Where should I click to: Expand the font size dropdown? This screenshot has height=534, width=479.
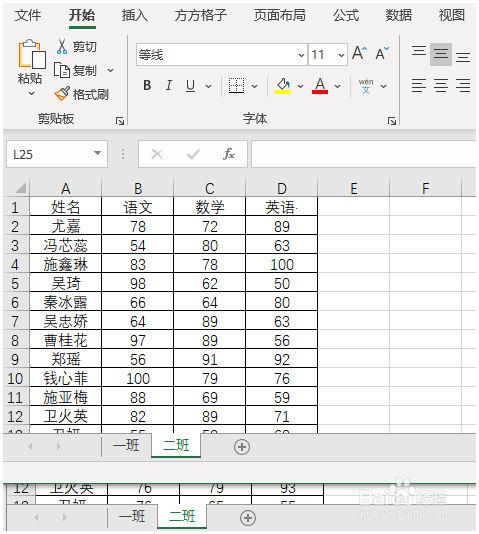click(x=341, y=55)
